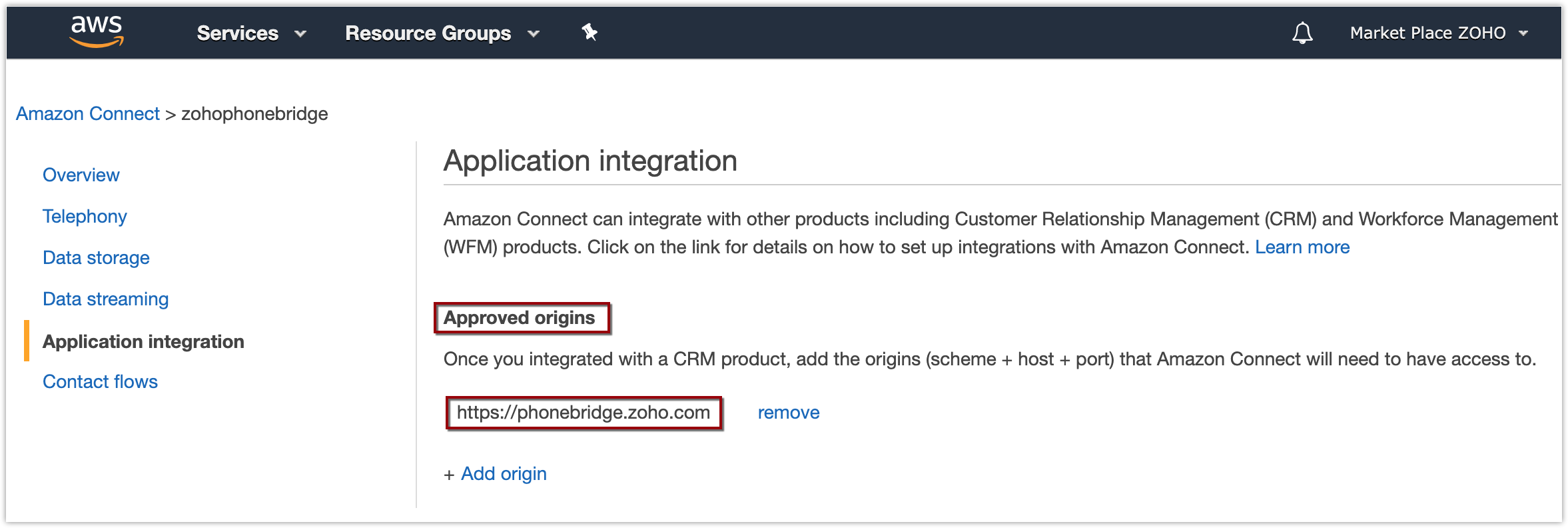This screenshot has width=1568, height=528.
Task: Click the plus sign beside Add origin
Action: click(x=449, y=475)
